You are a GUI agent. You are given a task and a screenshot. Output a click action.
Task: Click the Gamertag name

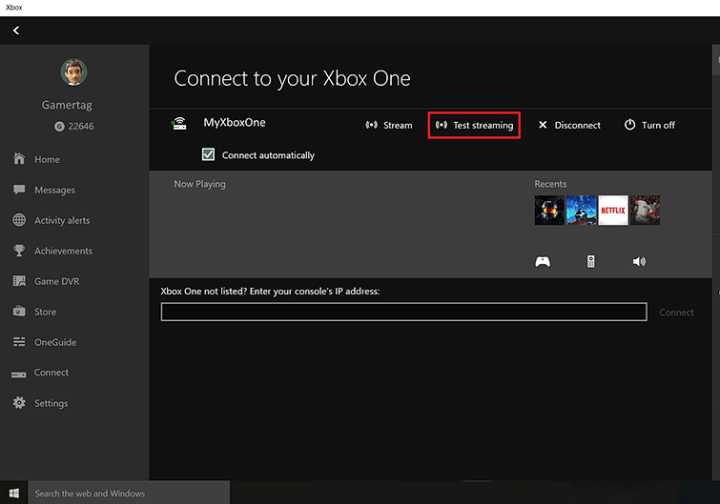coord(67,105)
